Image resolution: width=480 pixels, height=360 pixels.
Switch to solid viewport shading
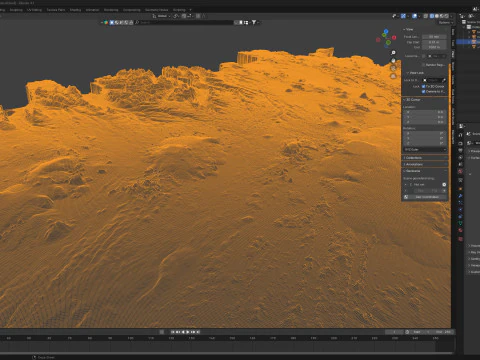coord(437,16)
